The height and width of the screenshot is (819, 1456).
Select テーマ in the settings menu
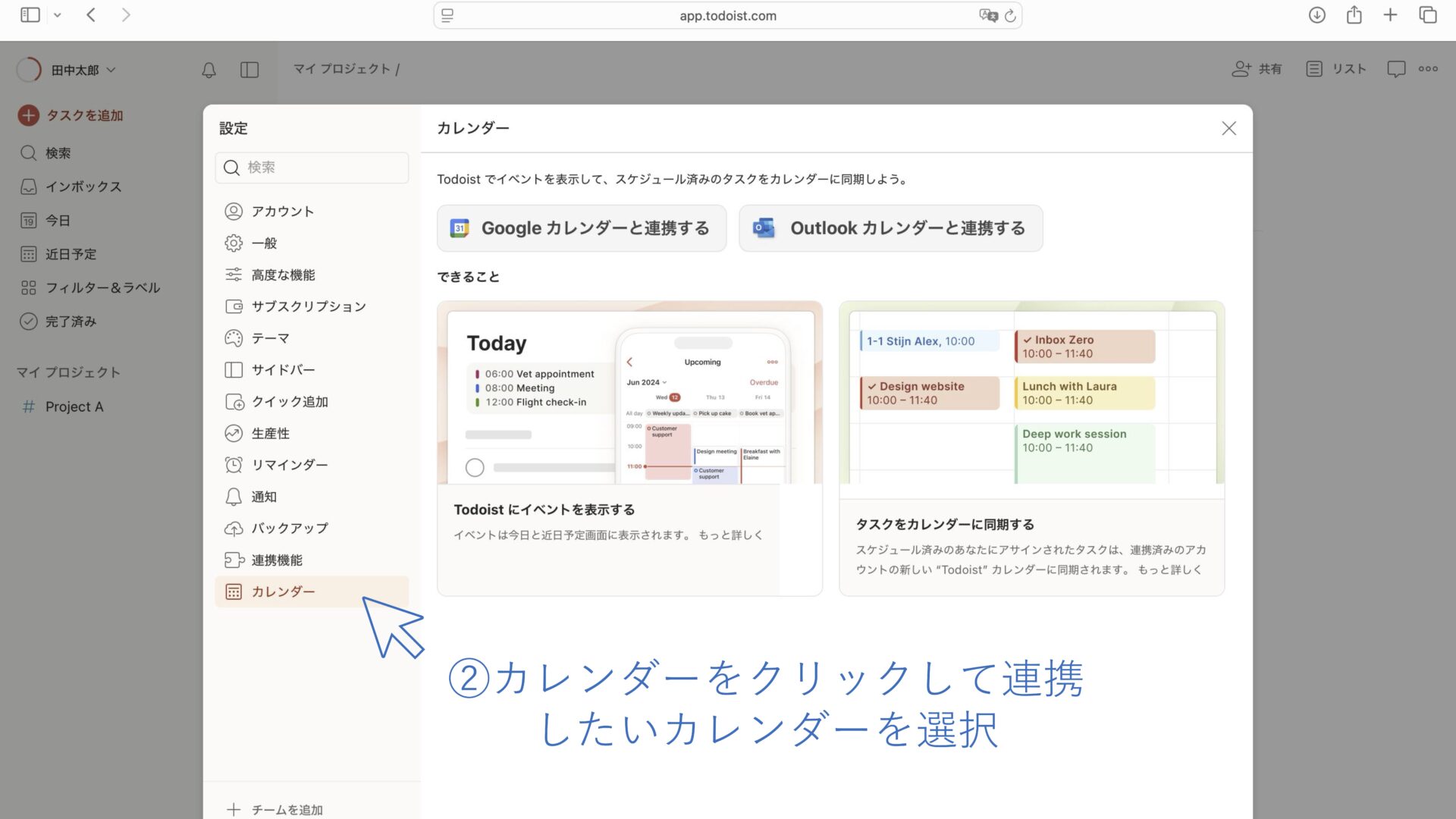(270, 338)
